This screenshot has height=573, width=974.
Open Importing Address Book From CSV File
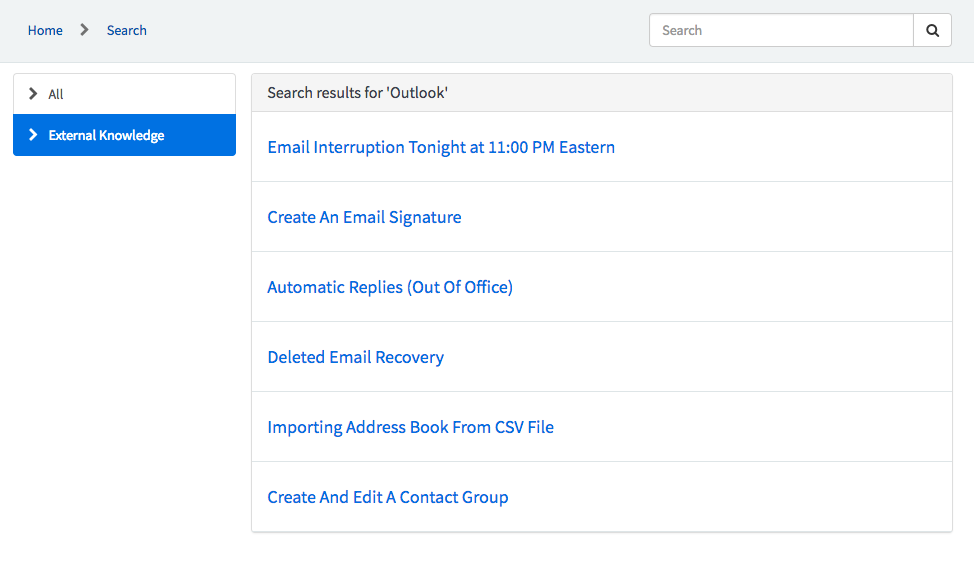[x=411, y=428]
